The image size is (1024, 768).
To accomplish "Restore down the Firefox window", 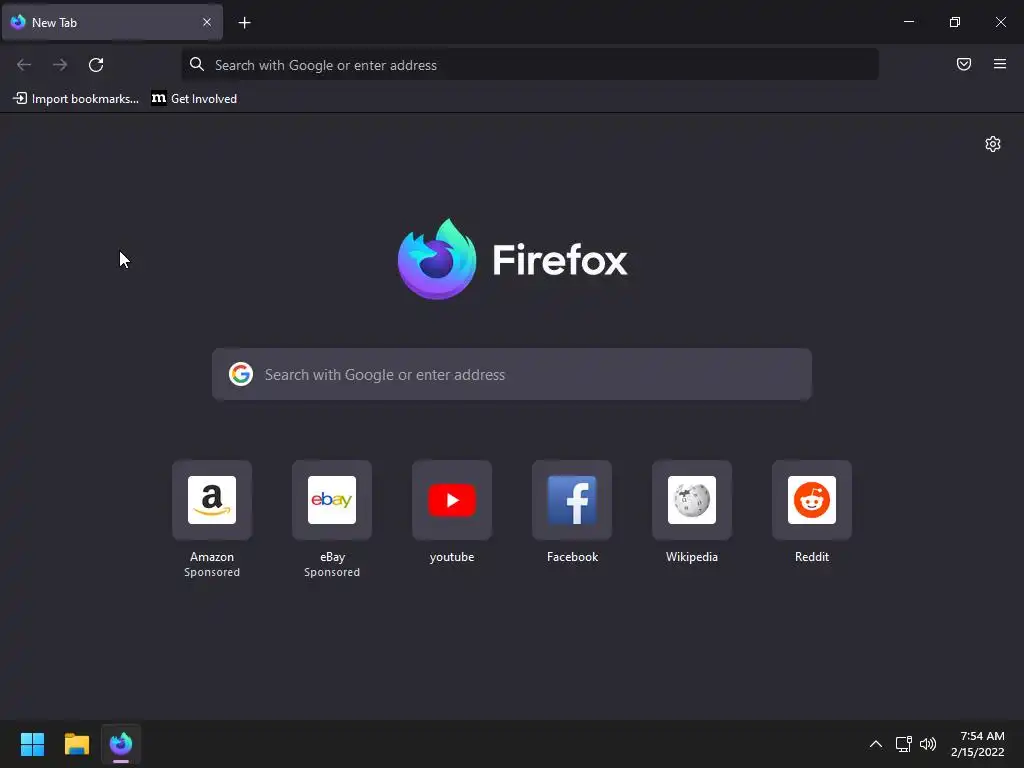I will point(955,22).
